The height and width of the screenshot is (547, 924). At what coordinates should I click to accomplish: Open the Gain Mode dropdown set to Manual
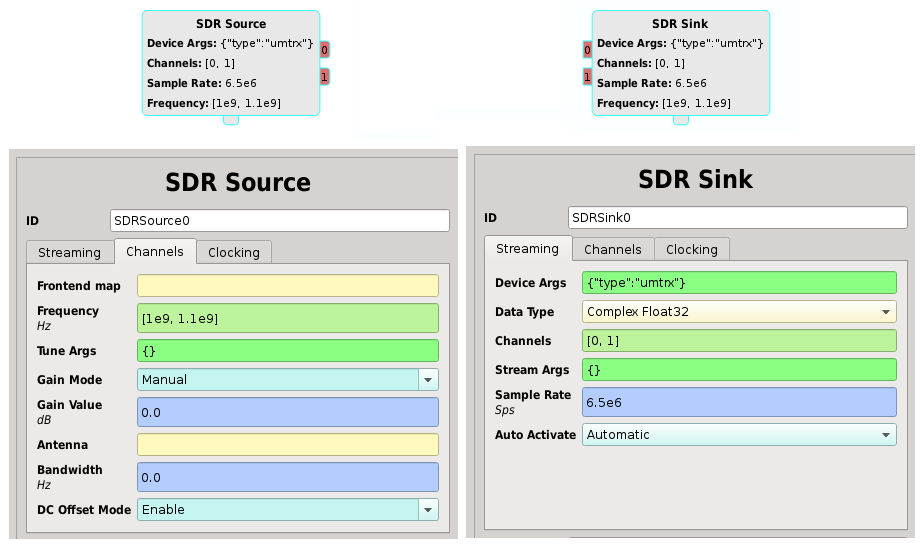[x=287, y=380]
